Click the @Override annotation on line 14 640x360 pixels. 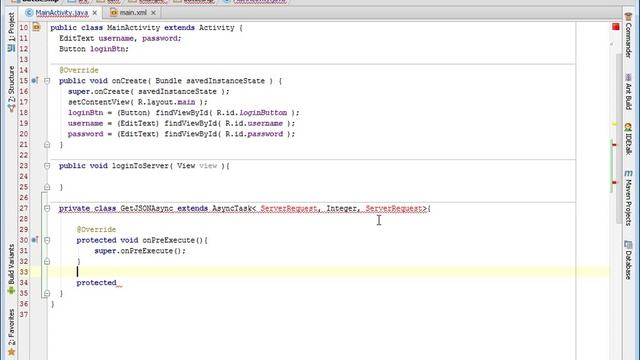point(79,70)
